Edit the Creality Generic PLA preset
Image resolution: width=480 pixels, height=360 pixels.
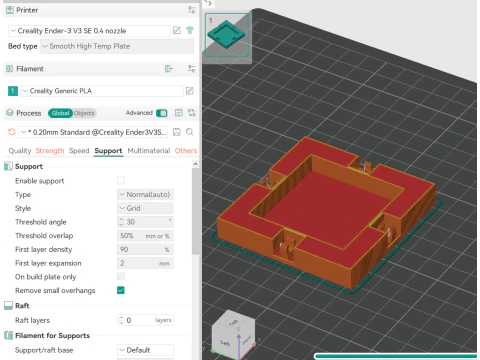190,91
